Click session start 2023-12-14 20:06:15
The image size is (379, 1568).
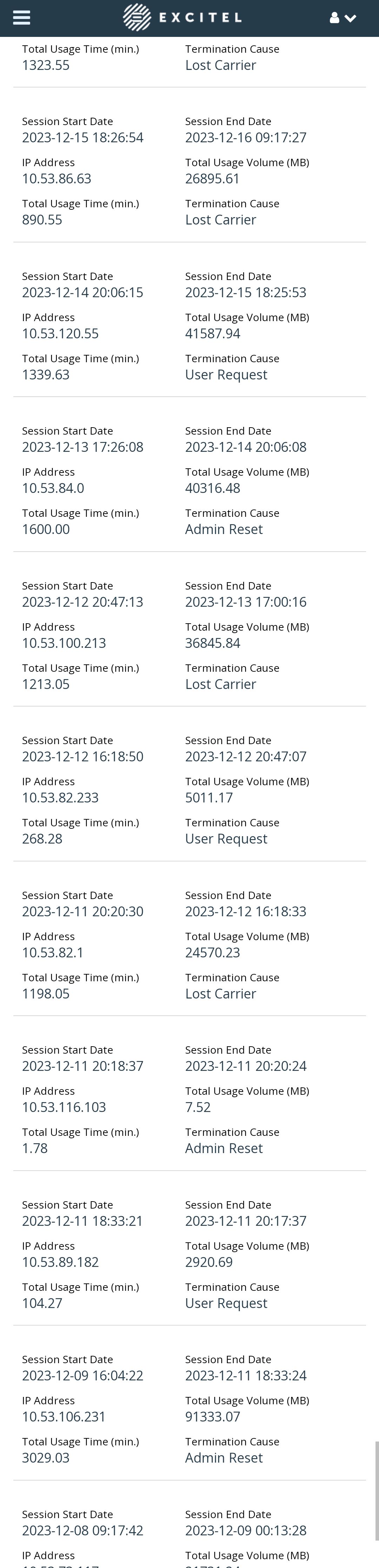(83, 293)
